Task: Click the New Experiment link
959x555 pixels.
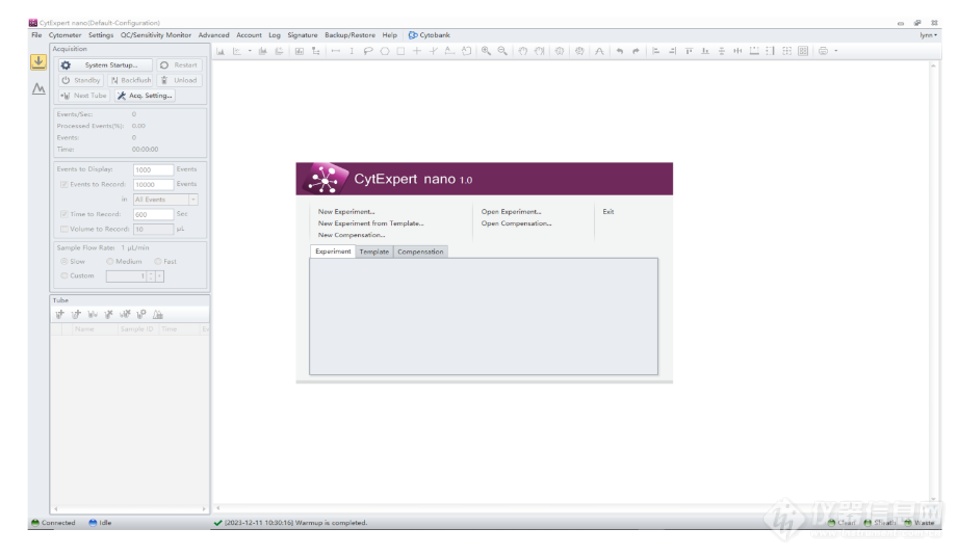Action: pyautogui.click(x=346, y=212)
